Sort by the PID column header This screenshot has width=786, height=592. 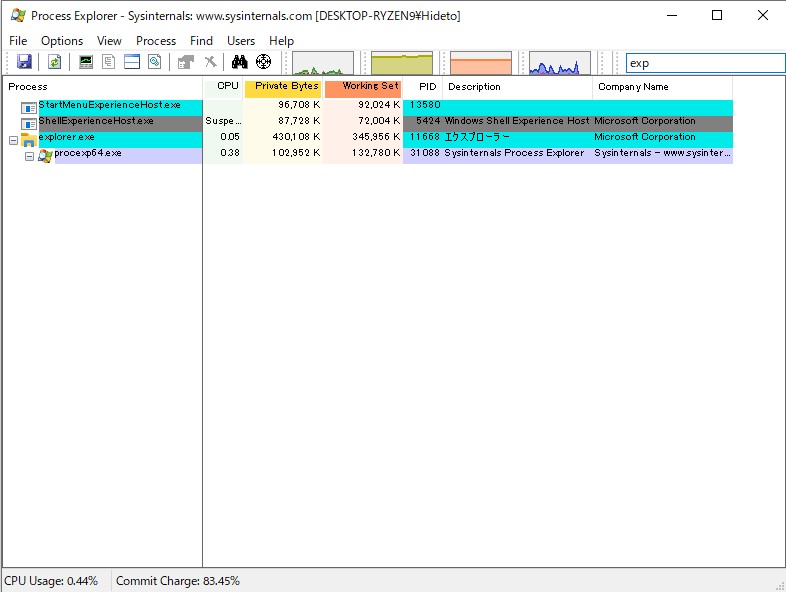pyautogui.click(x=423, y=87)
